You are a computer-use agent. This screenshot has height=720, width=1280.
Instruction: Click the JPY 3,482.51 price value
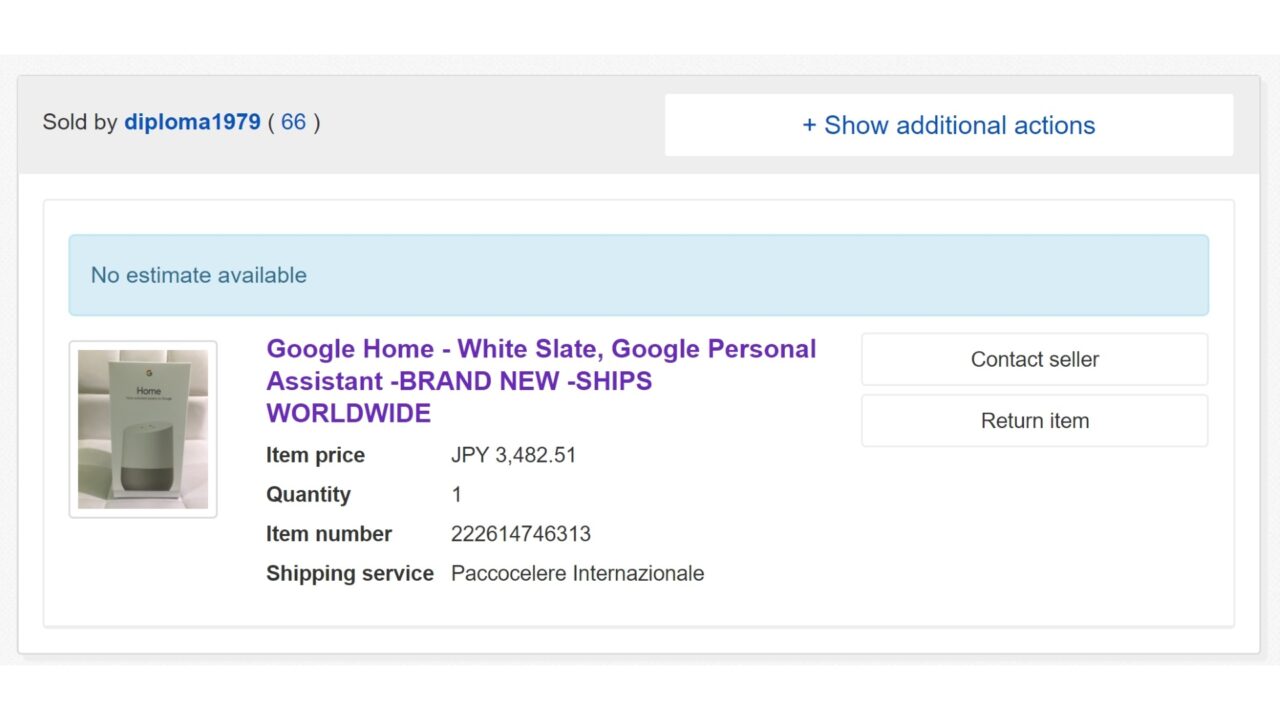click(514, 455)
